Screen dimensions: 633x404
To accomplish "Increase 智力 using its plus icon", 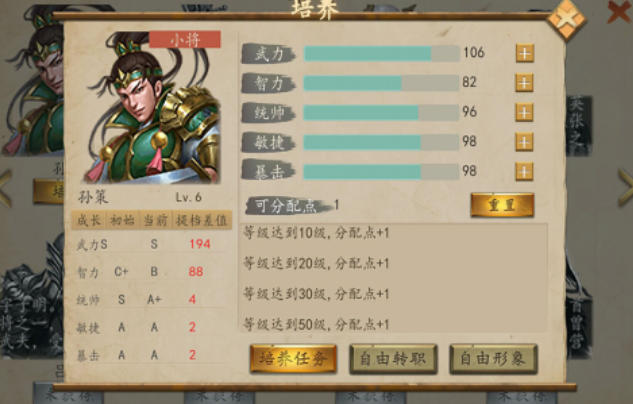I will (524, 83).
